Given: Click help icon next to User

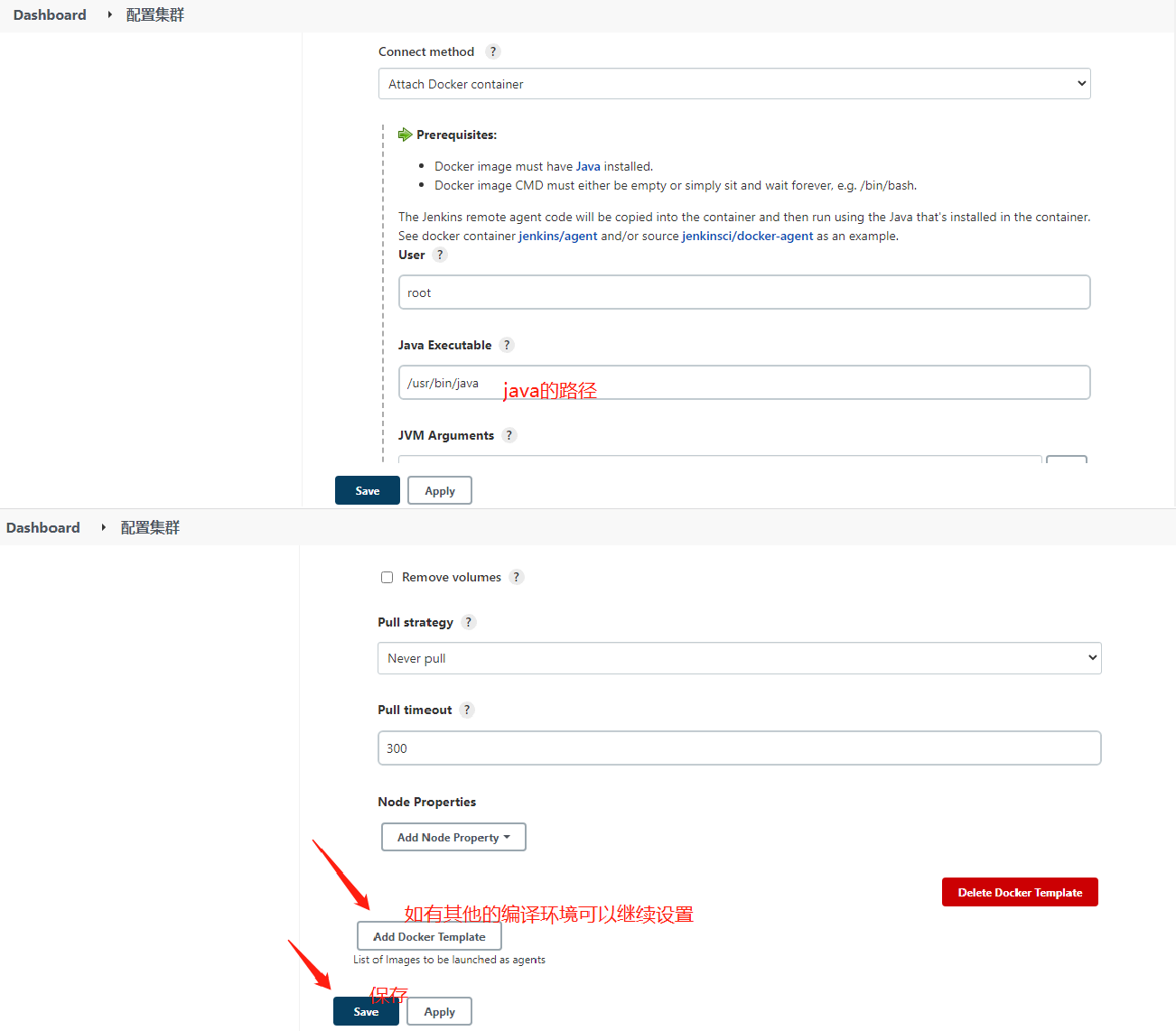Looking at the screenshot, I should tap(440, 255).
